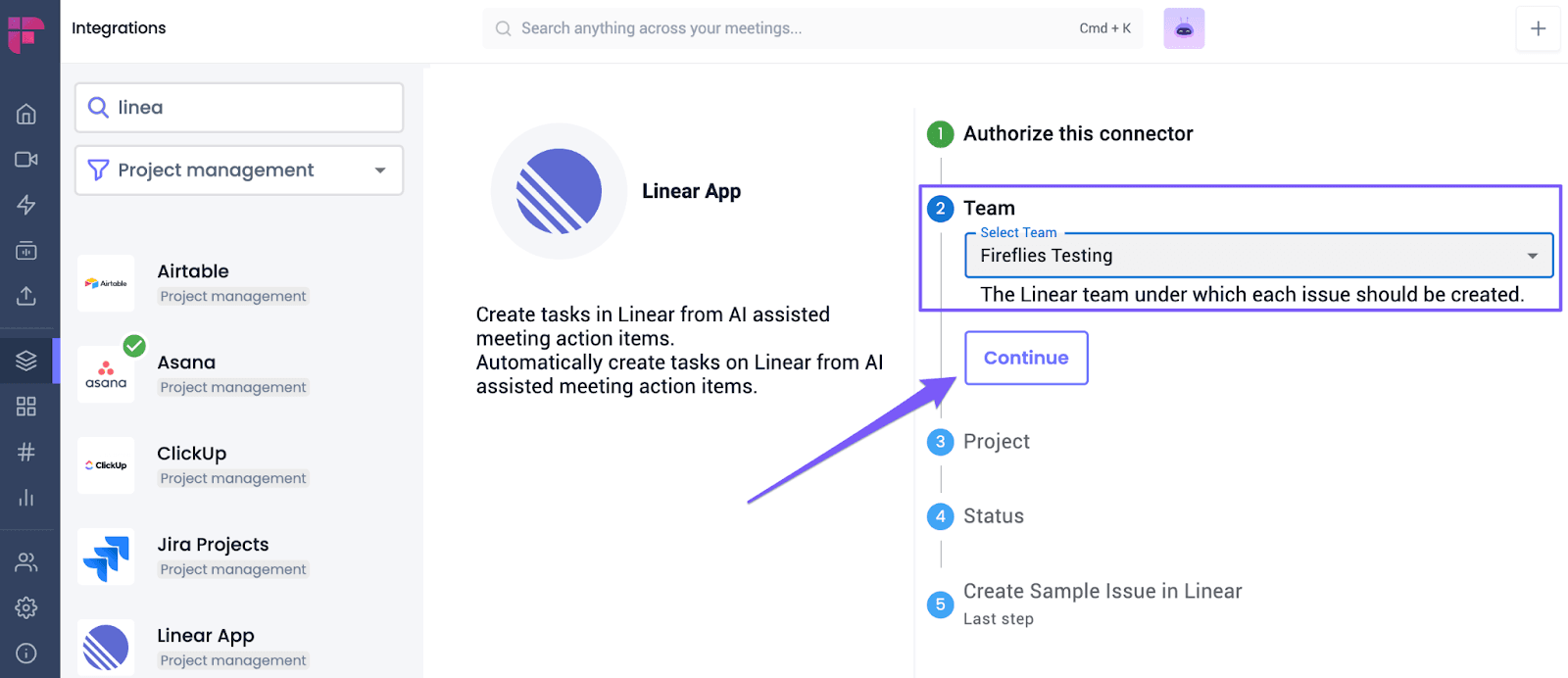
Task: Select the Team step heading
Action: 989,208
